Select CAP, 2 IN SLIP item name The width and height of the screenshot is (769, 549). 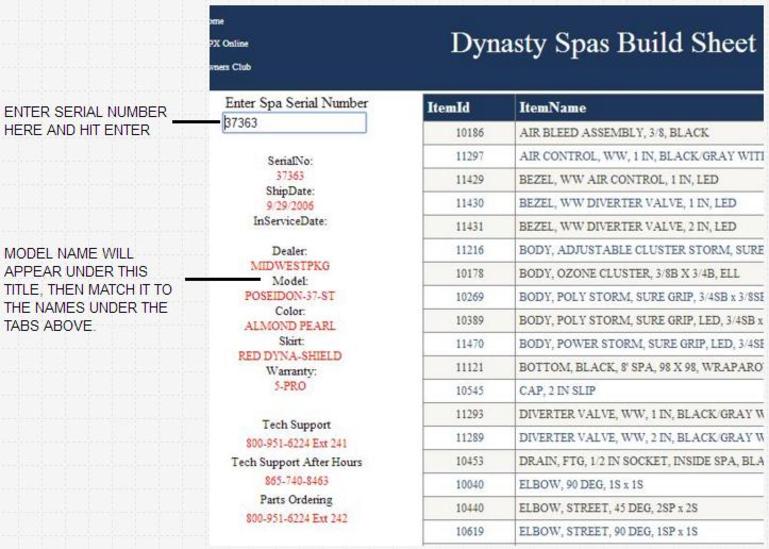coord(558,391)
